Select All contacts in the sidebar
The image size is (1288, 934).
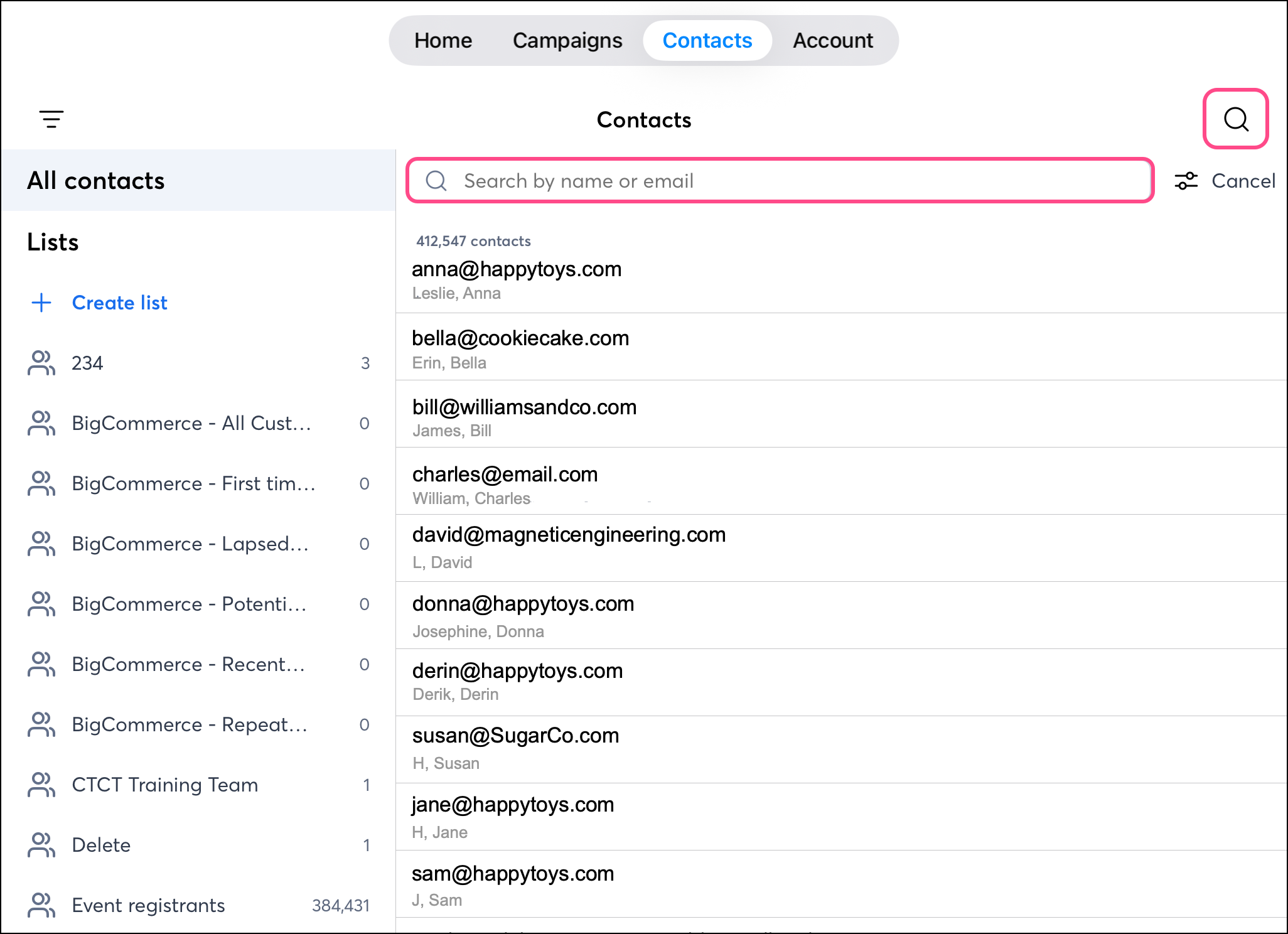(x=95, y=181)
